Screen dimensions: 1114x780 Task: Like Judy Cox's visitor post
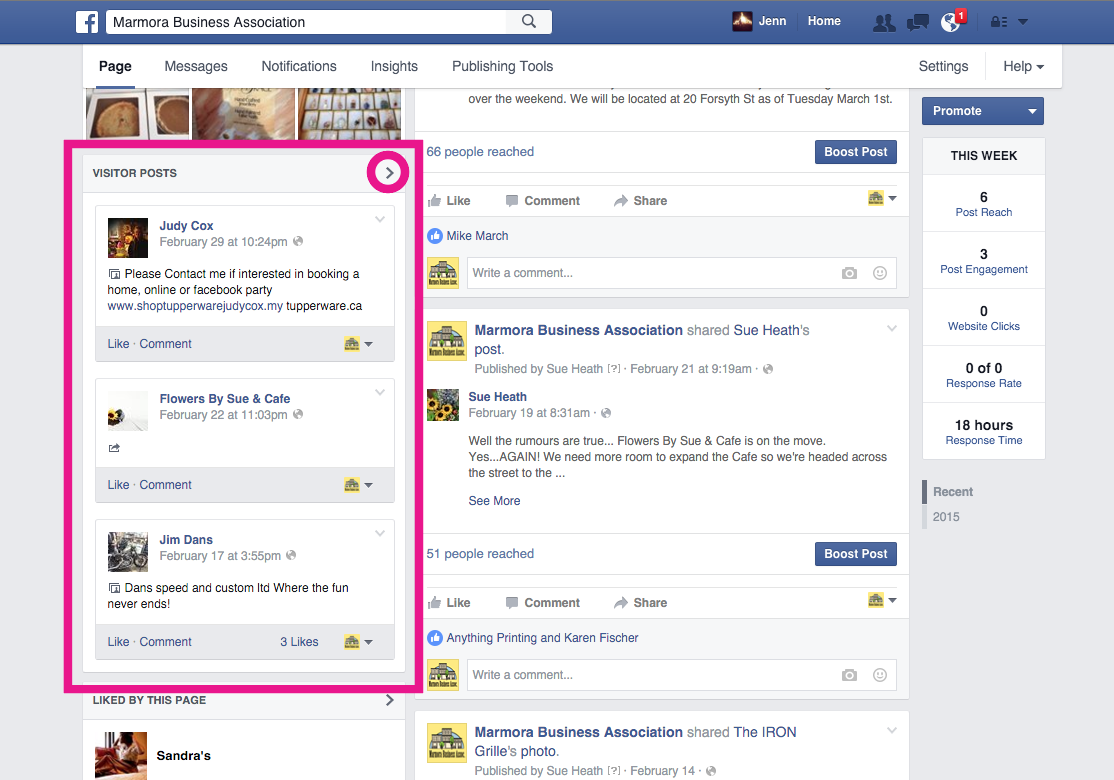(x=118, y=344)
